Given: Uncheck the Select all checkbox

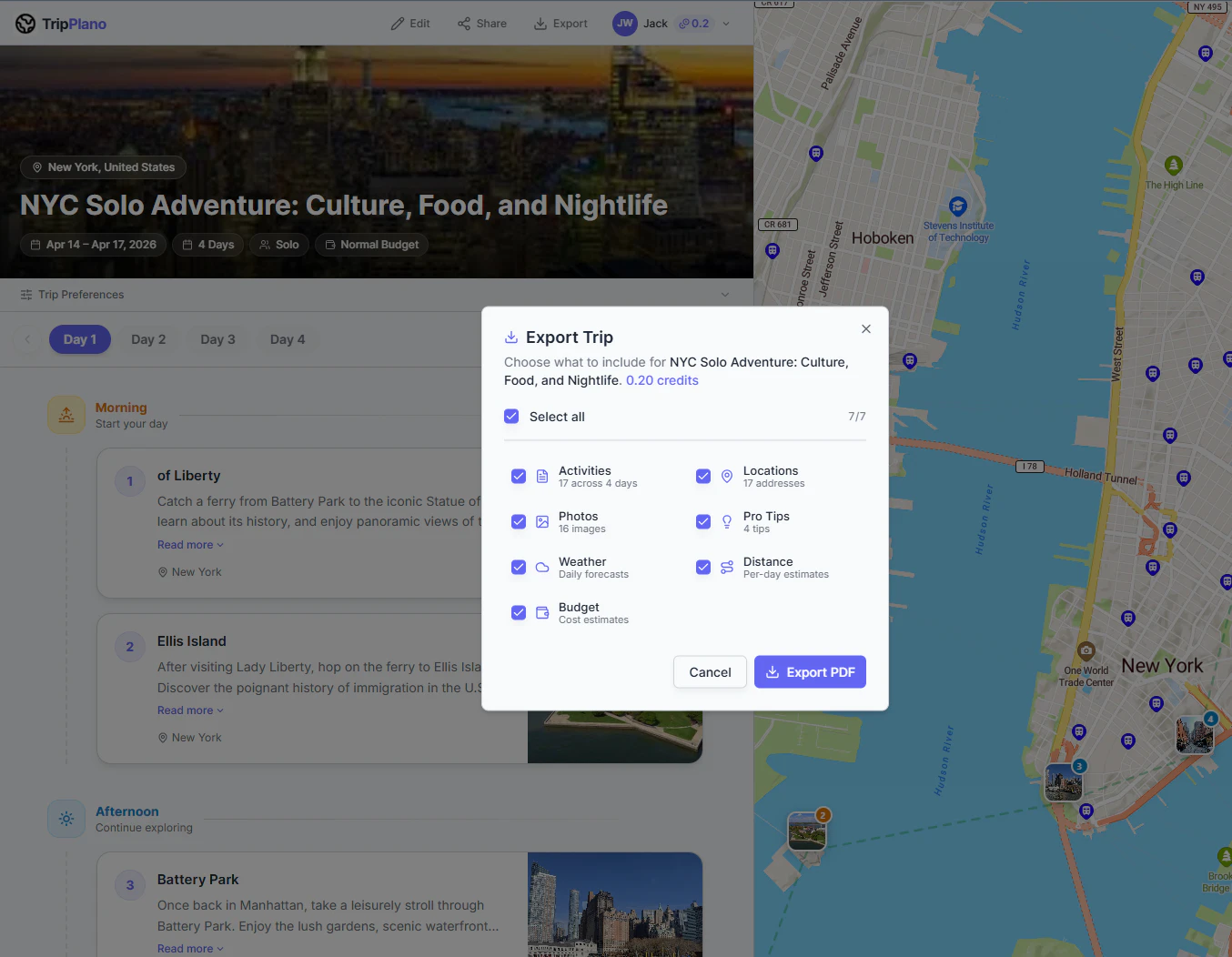Looking at the screenshot, I should click(x=511, y=416).
